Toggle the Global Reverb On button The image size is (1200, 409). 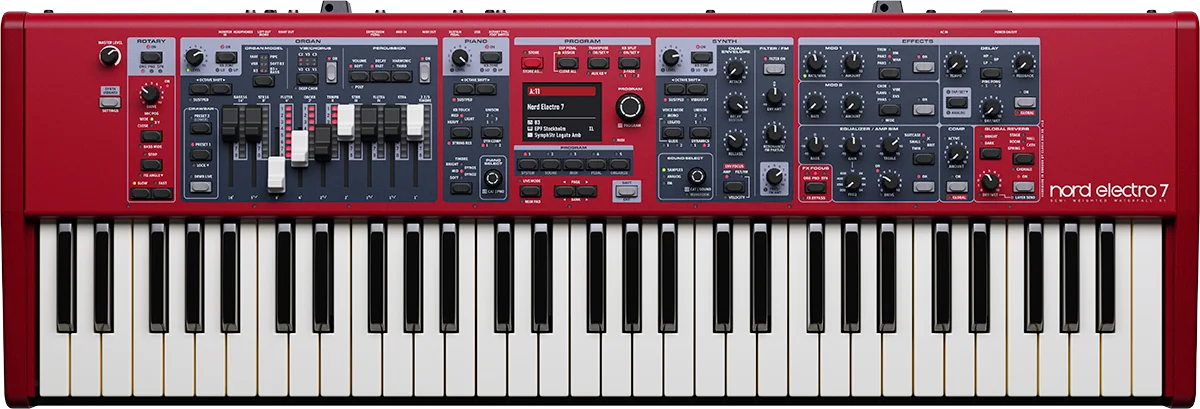1023,186
